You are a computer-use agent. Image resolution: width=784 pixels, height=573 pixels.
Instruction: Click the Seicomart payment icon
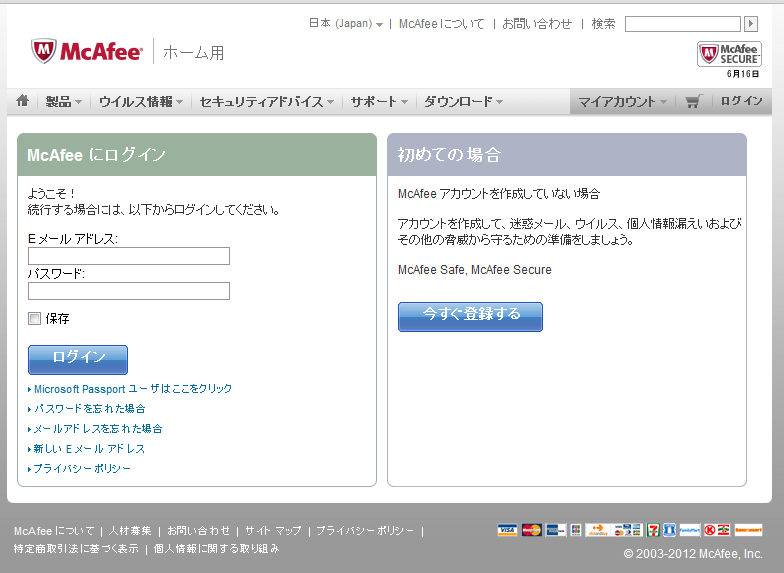[x=748, y=530]
